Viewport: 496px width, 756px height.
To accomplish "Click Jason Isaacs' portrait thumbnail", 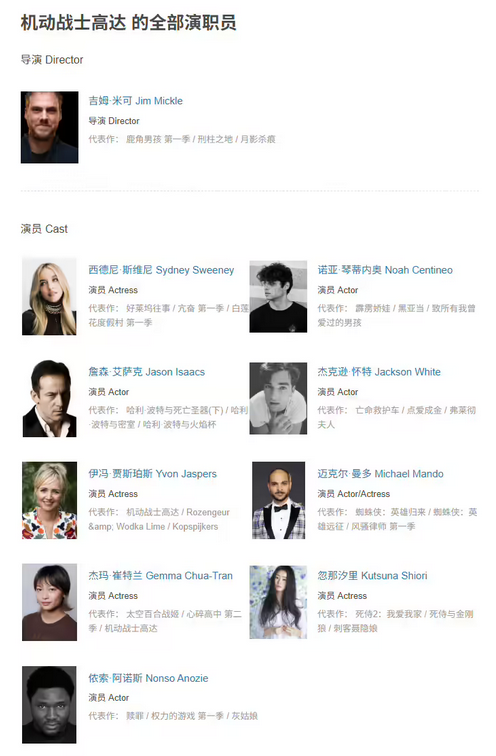I will (49, 399).
